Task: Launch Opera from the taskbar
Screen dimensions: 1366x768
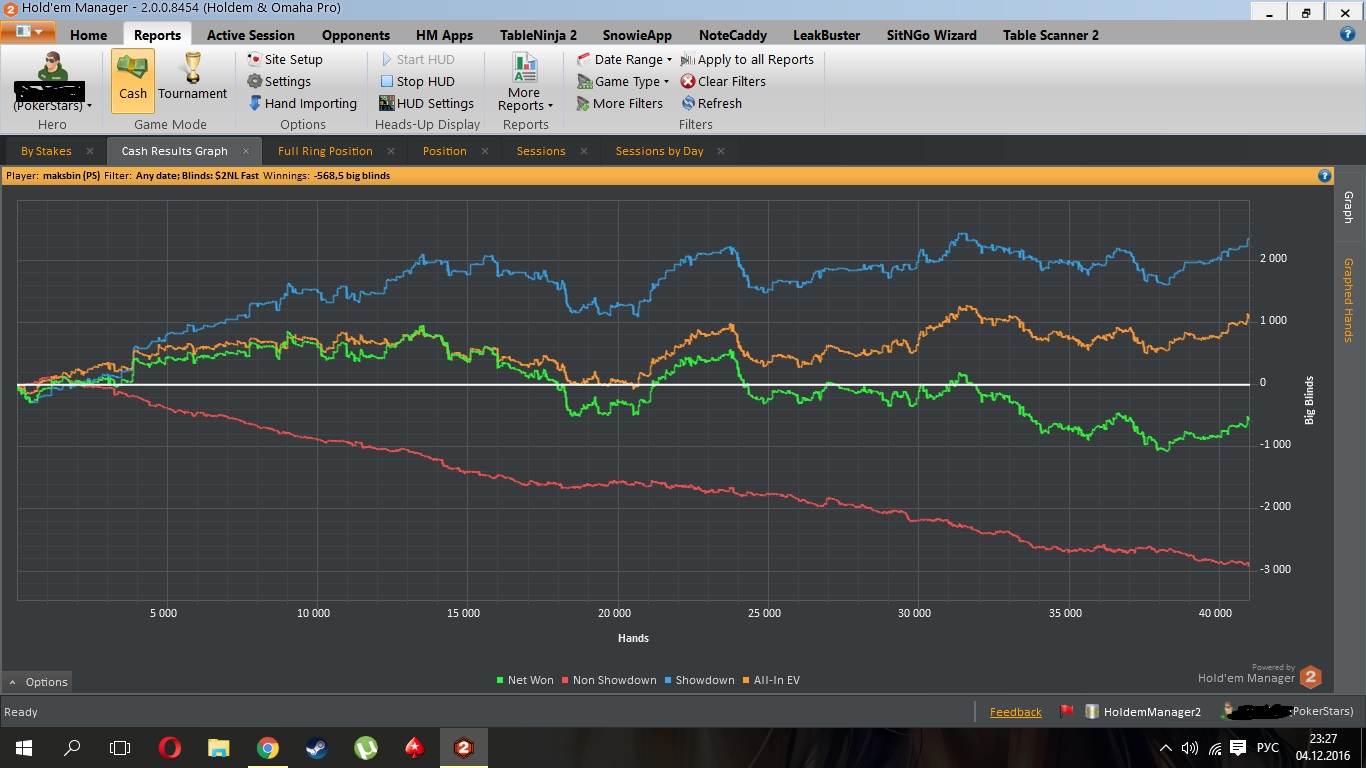Action: pos(170,747)
